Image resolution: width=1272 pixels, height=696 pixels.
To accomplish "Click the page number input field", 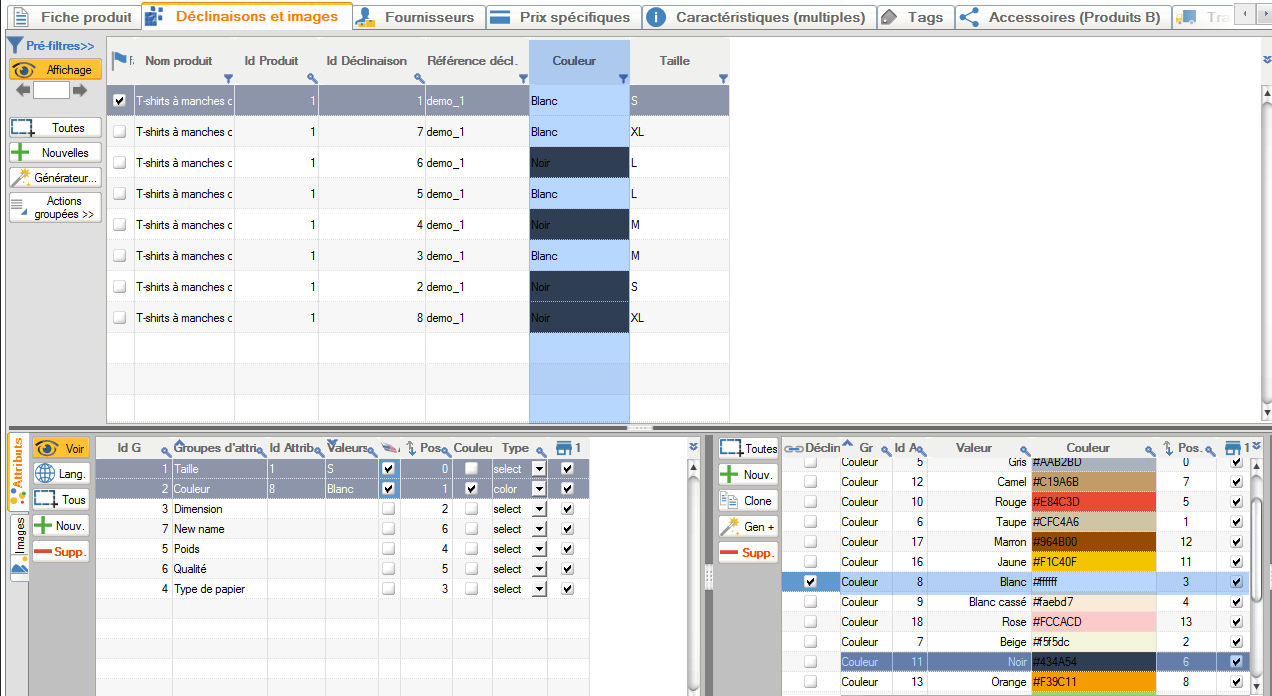I will click(51, 90).
